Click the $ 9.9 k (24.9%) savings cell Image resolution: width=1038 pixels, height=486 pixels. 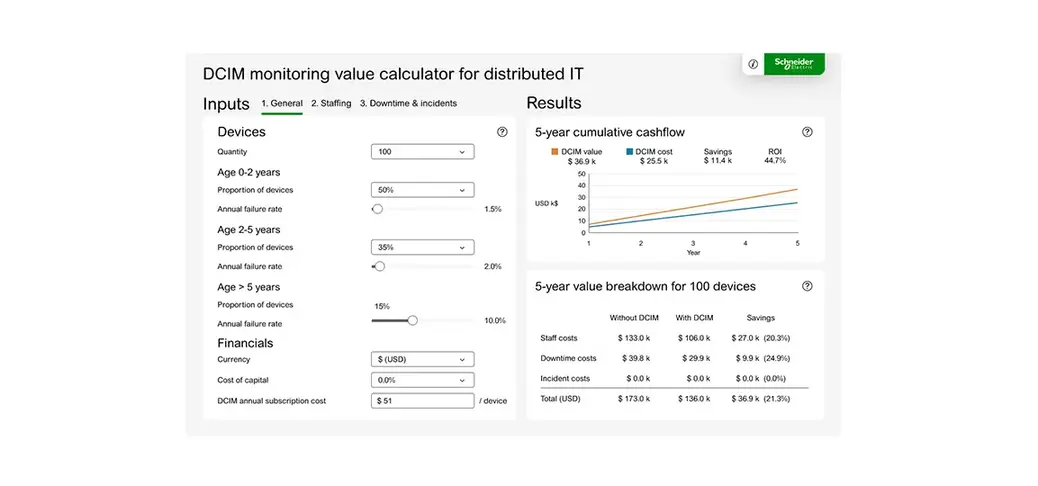(x=763, y=358)
